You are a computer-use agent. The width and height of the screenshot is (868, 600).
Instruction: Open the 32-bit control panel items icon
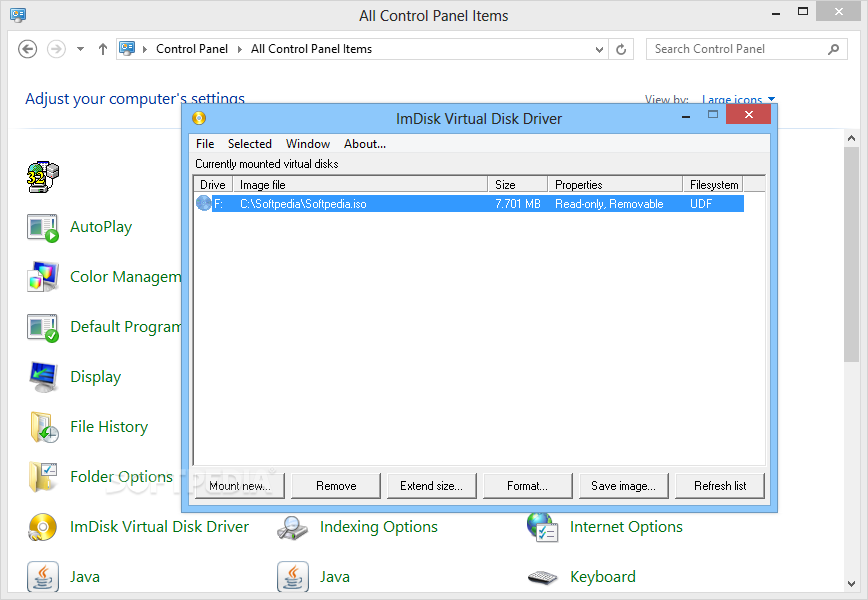coord(43,177)
